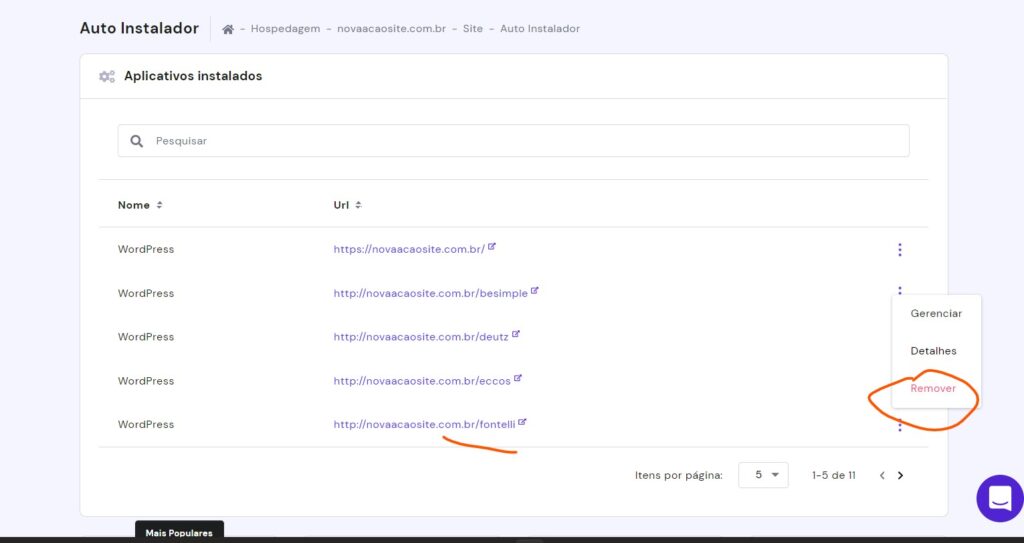The image size is (1024, 543).
Task: Go to previous page of results
Action: point(882,476)
